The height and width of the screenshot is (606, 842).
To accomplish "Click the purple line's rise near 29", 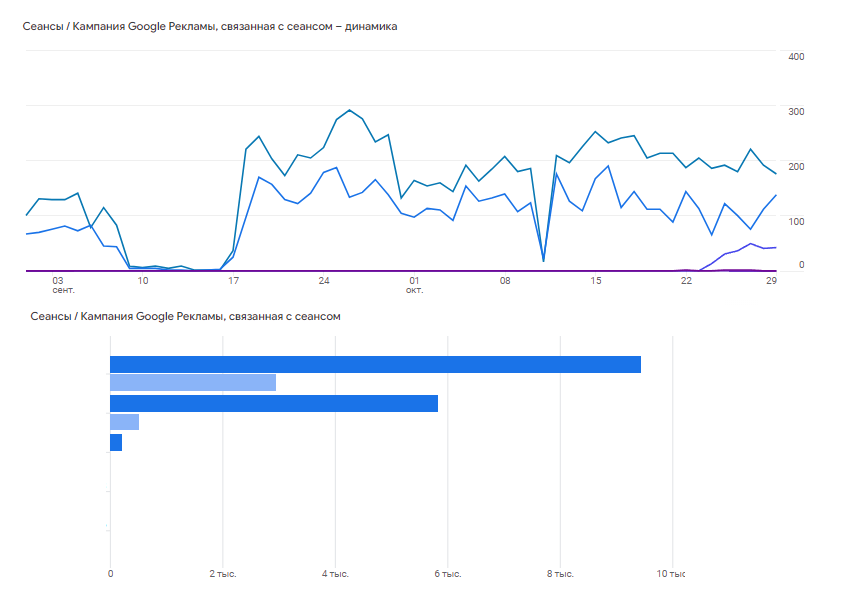I will coord(751,244).
